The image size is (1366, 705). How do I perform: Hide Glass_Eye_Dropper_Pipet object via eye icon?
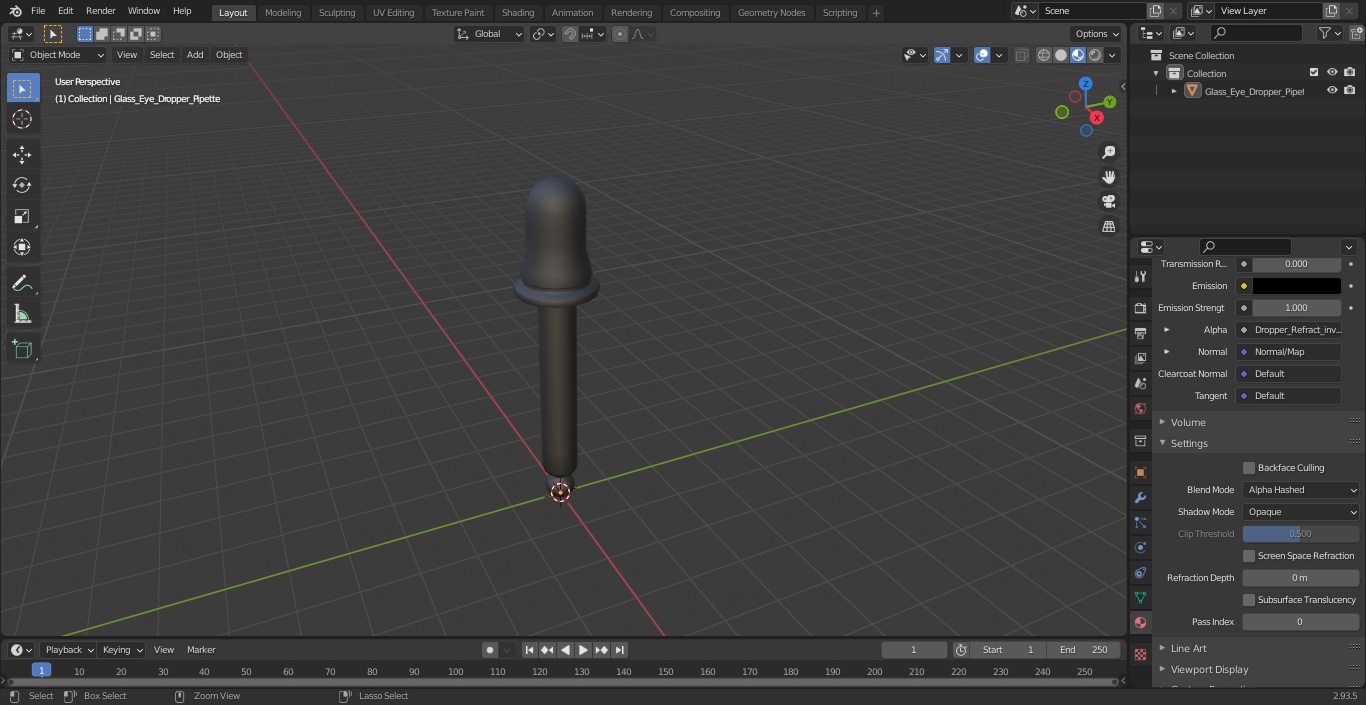[1332, 91]
